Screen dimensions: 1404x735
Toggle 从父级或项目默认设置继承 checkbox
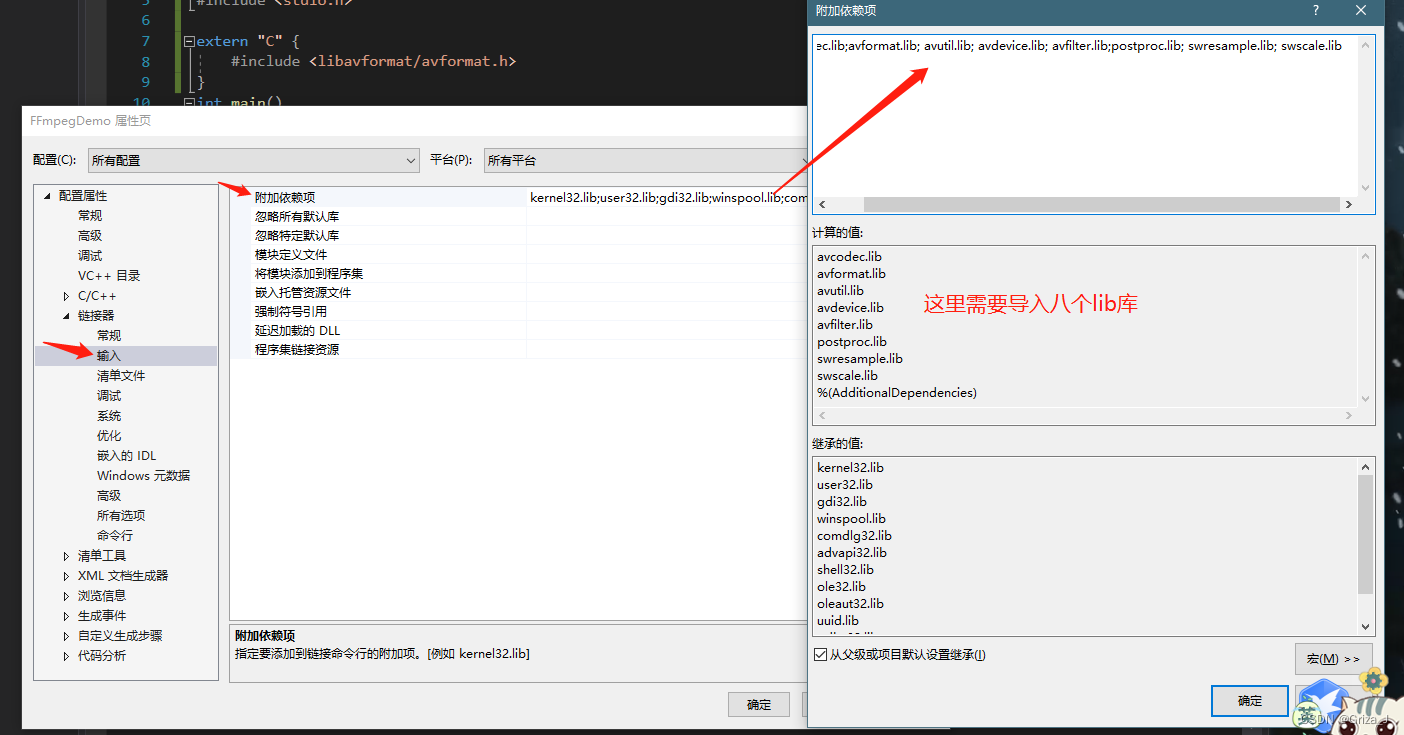click(x=821, y=655)
